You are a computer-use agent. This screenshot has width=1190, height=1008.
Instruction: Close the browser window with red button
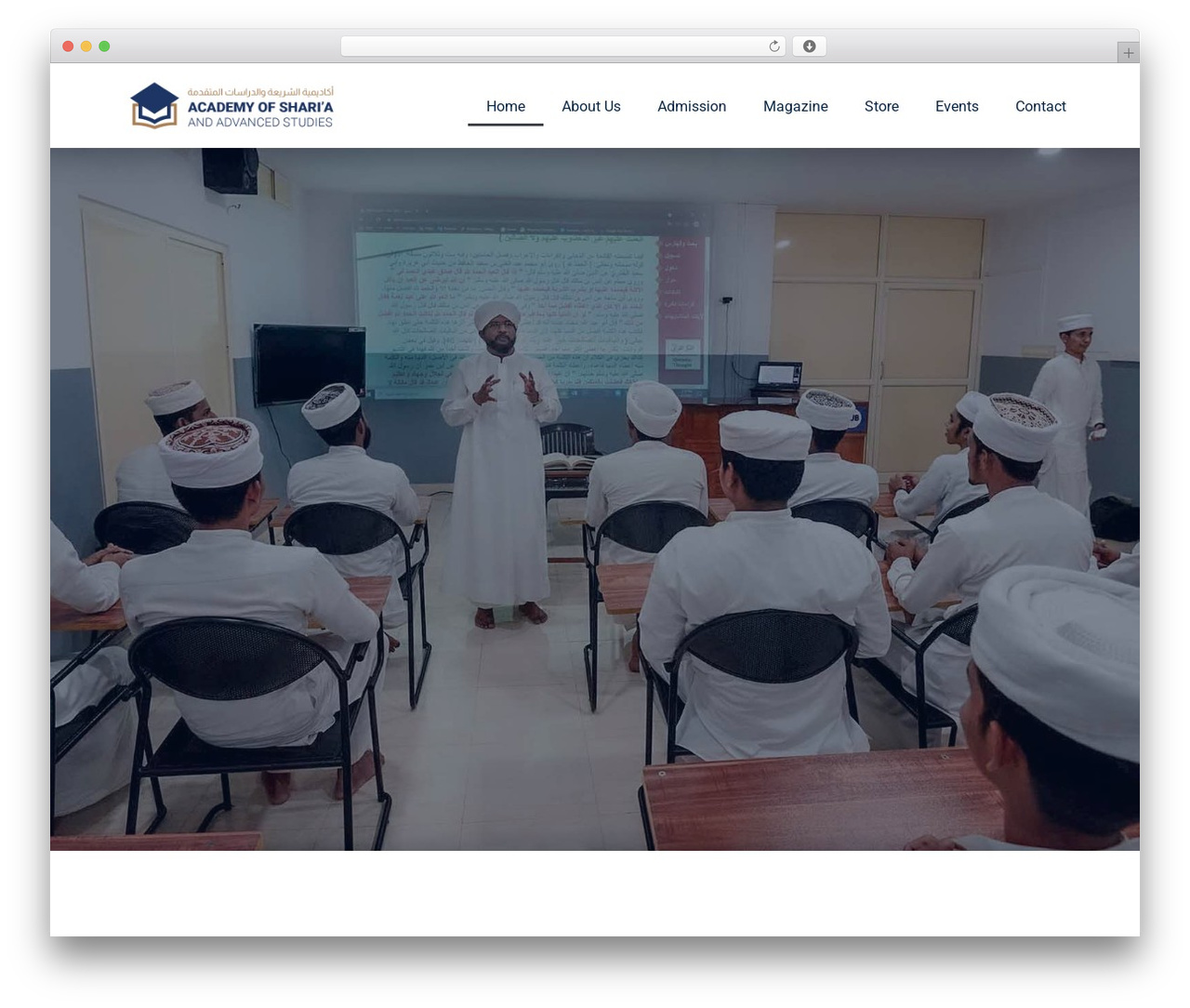click(68, 46)
